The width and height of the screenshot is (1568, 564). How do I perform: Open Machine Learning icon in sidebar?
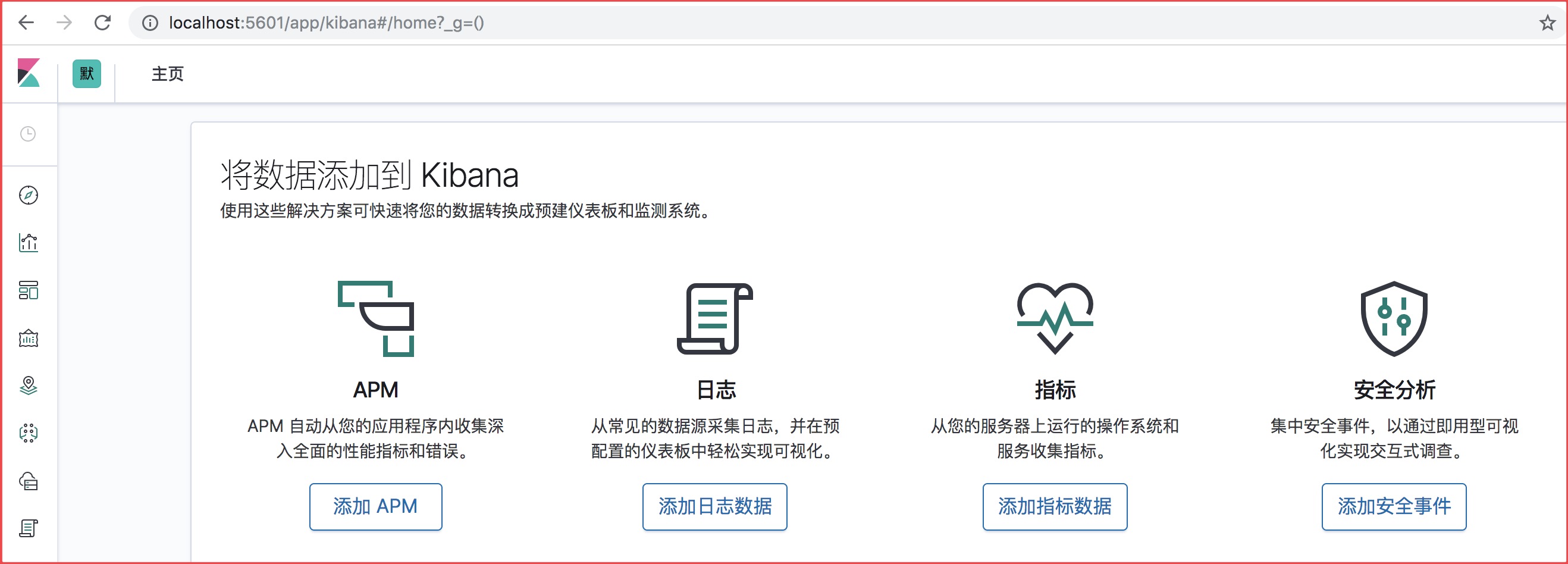pyautogui.click(x=29, y=433)
